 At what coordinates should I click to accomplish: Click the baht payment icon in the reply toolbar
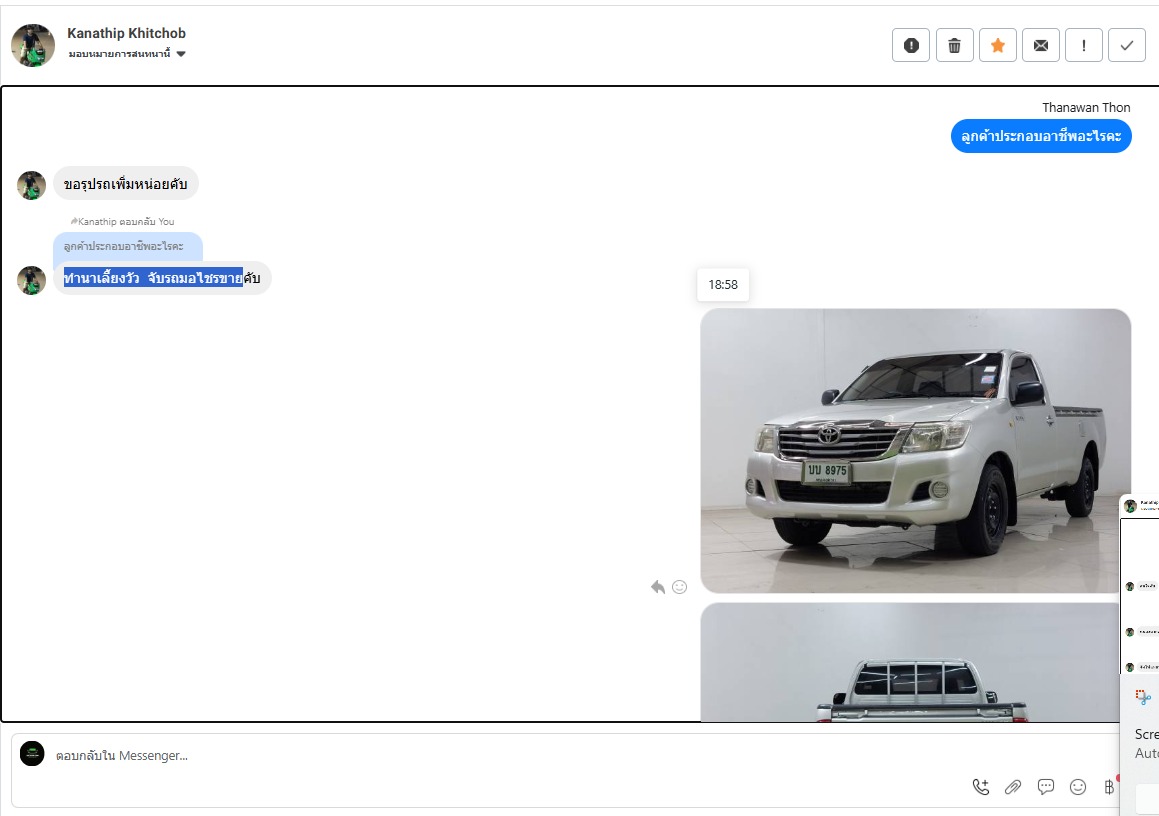pyautogui.click(x=1109, y=787)
